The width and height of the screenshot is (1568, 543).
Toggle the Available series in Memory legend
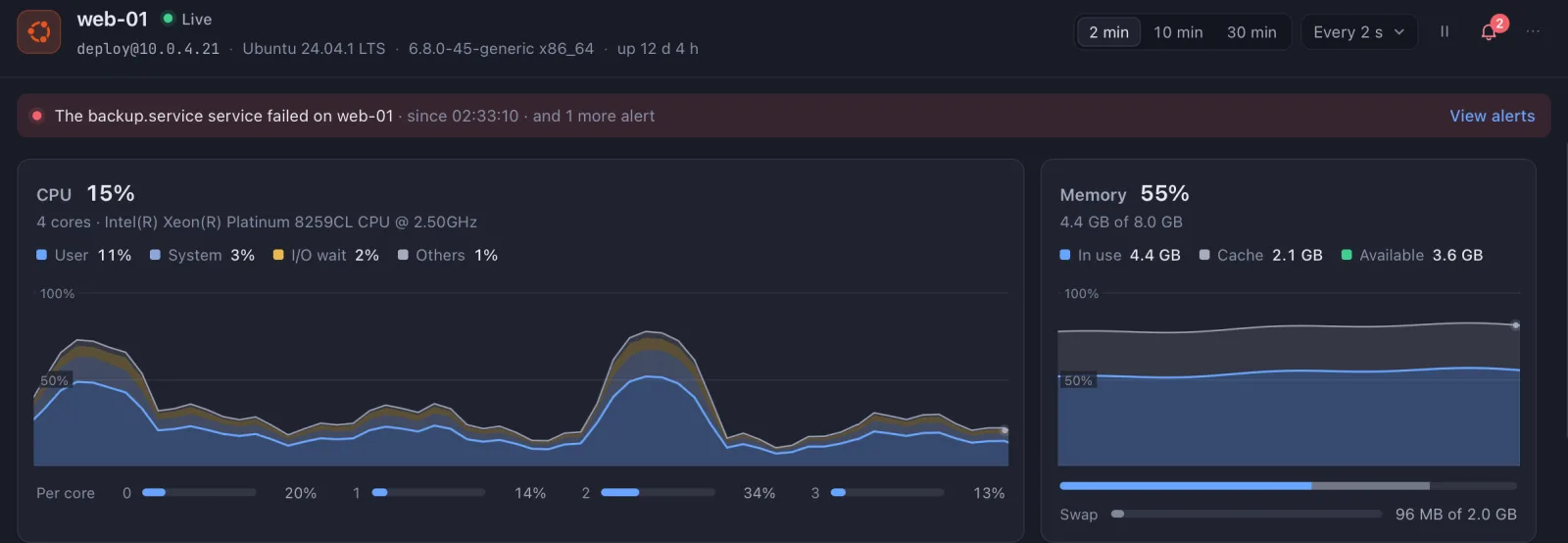[x=1411, y=255]
